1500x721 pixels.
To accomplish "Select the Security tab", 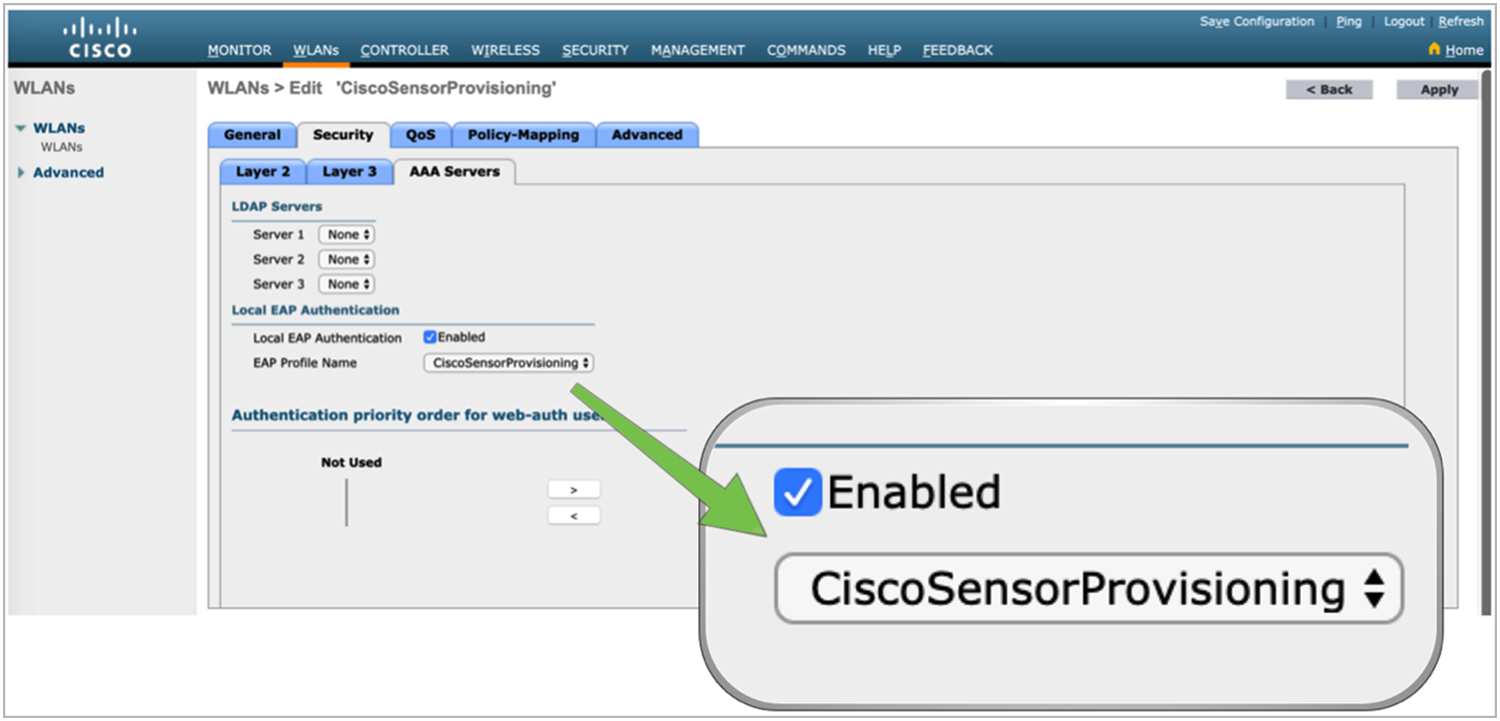I will pos(343,135).
